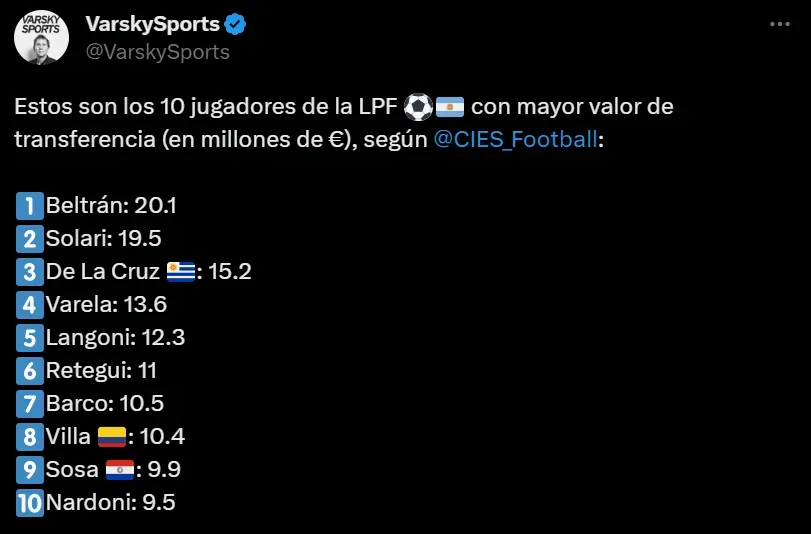811x534 pixels.
Task: Click the Paraguay flag beside Sosa
Action: 120,469
